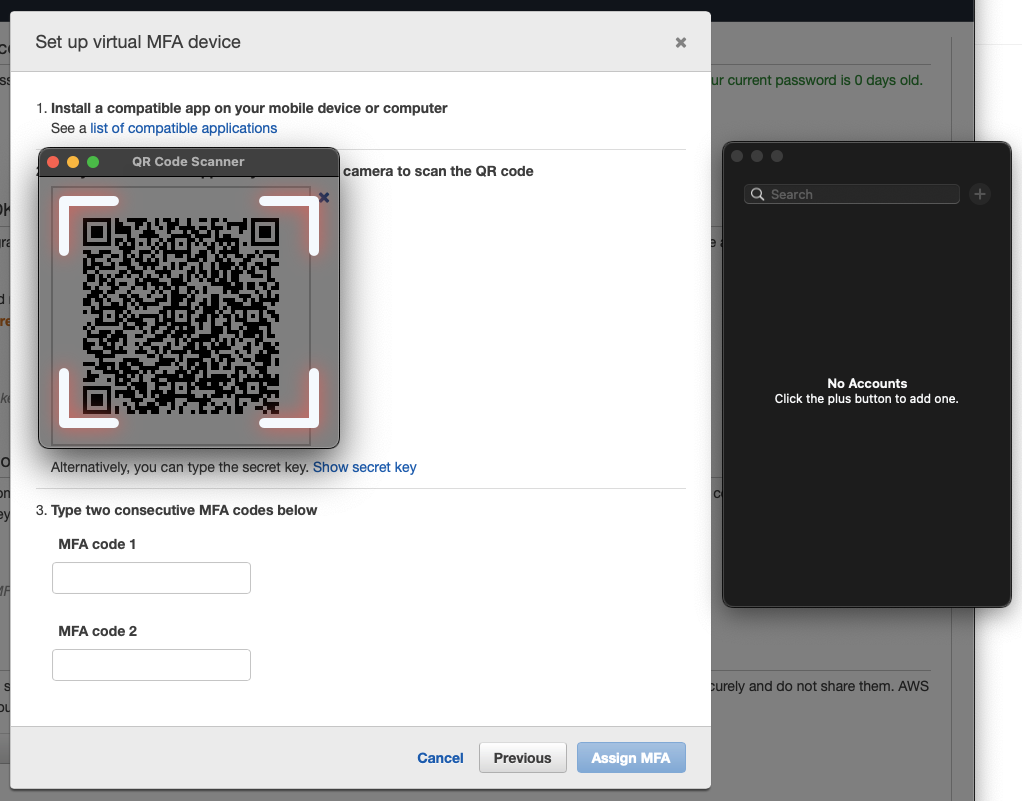This screenshot has height=801, width=1022.
Task: Open the list of compatible applications link
Action: (x=183, y=128)
